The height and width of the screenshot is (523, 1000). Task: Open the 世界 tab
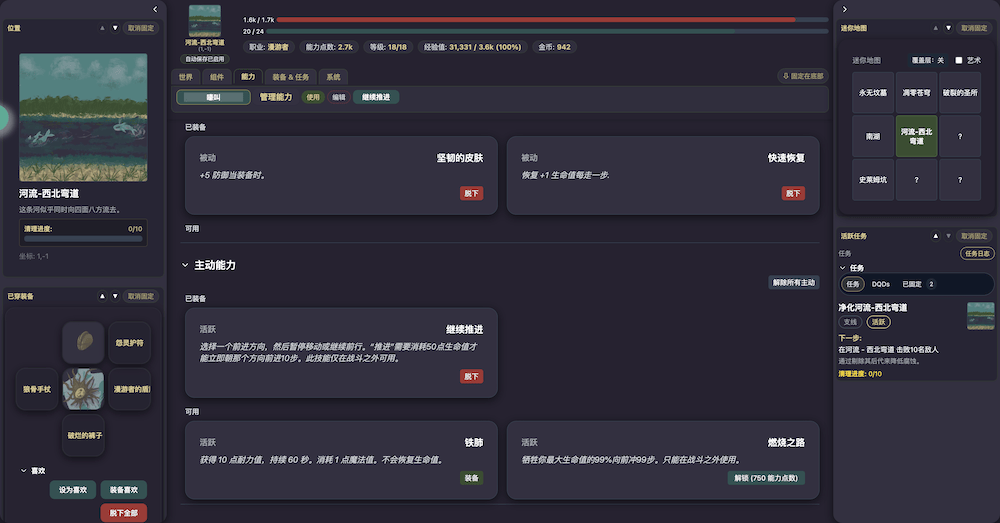(x=185, y=76)
